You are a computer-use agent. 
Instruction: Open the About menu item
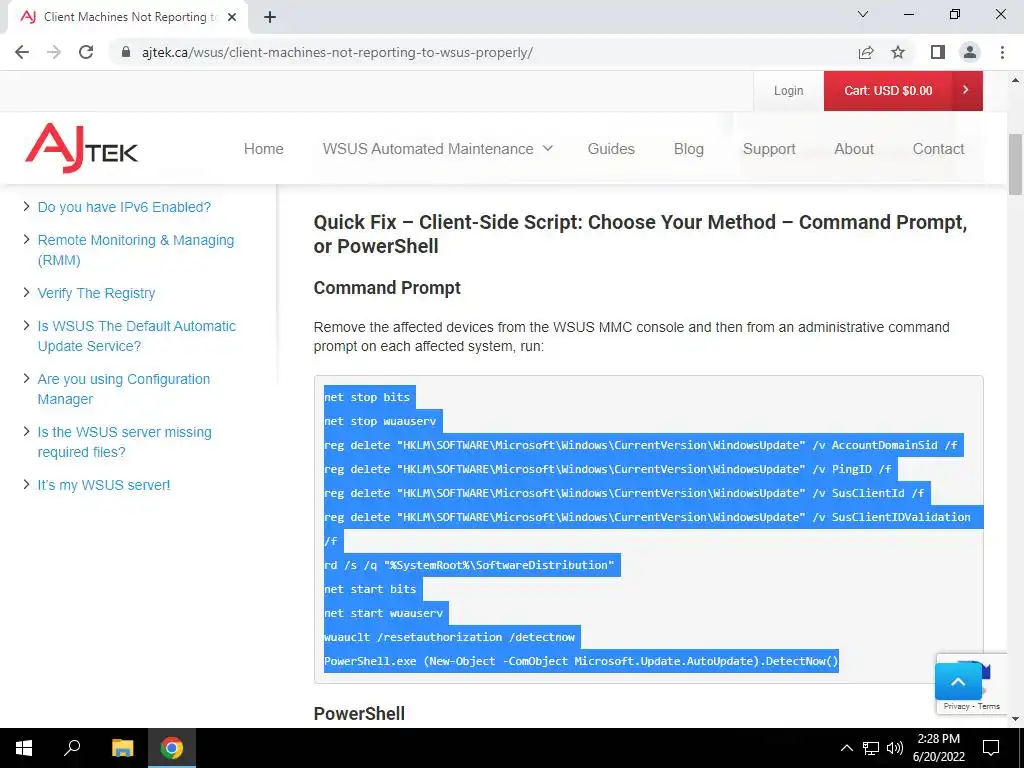(x=854, y=149)
